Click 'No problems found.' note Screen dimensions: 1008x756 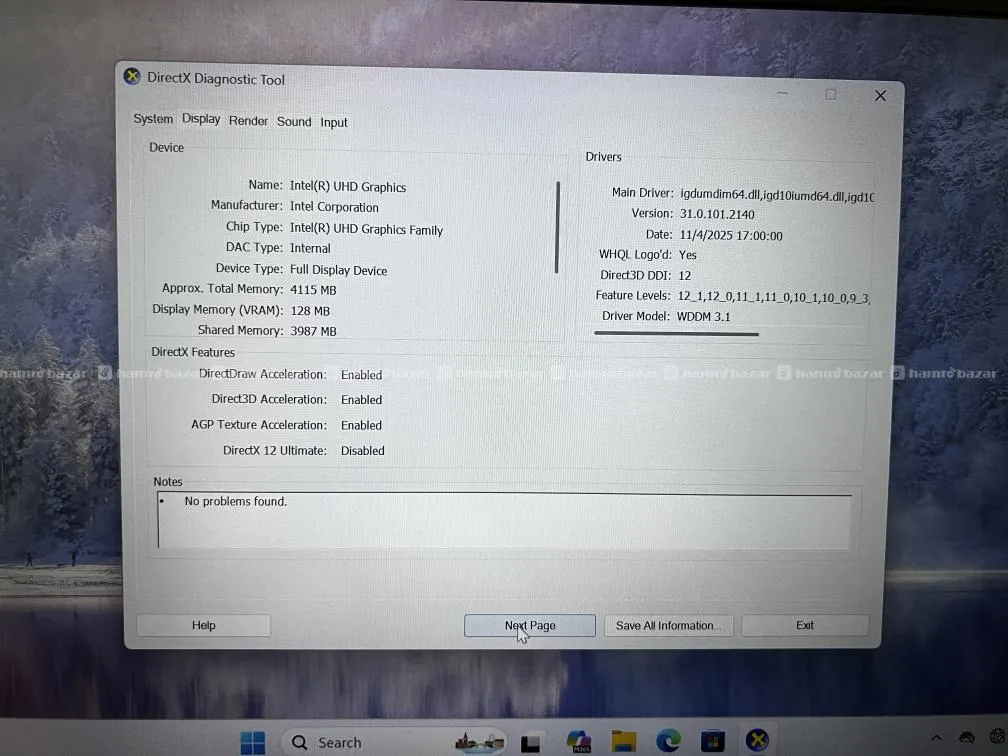coord(236,501)
